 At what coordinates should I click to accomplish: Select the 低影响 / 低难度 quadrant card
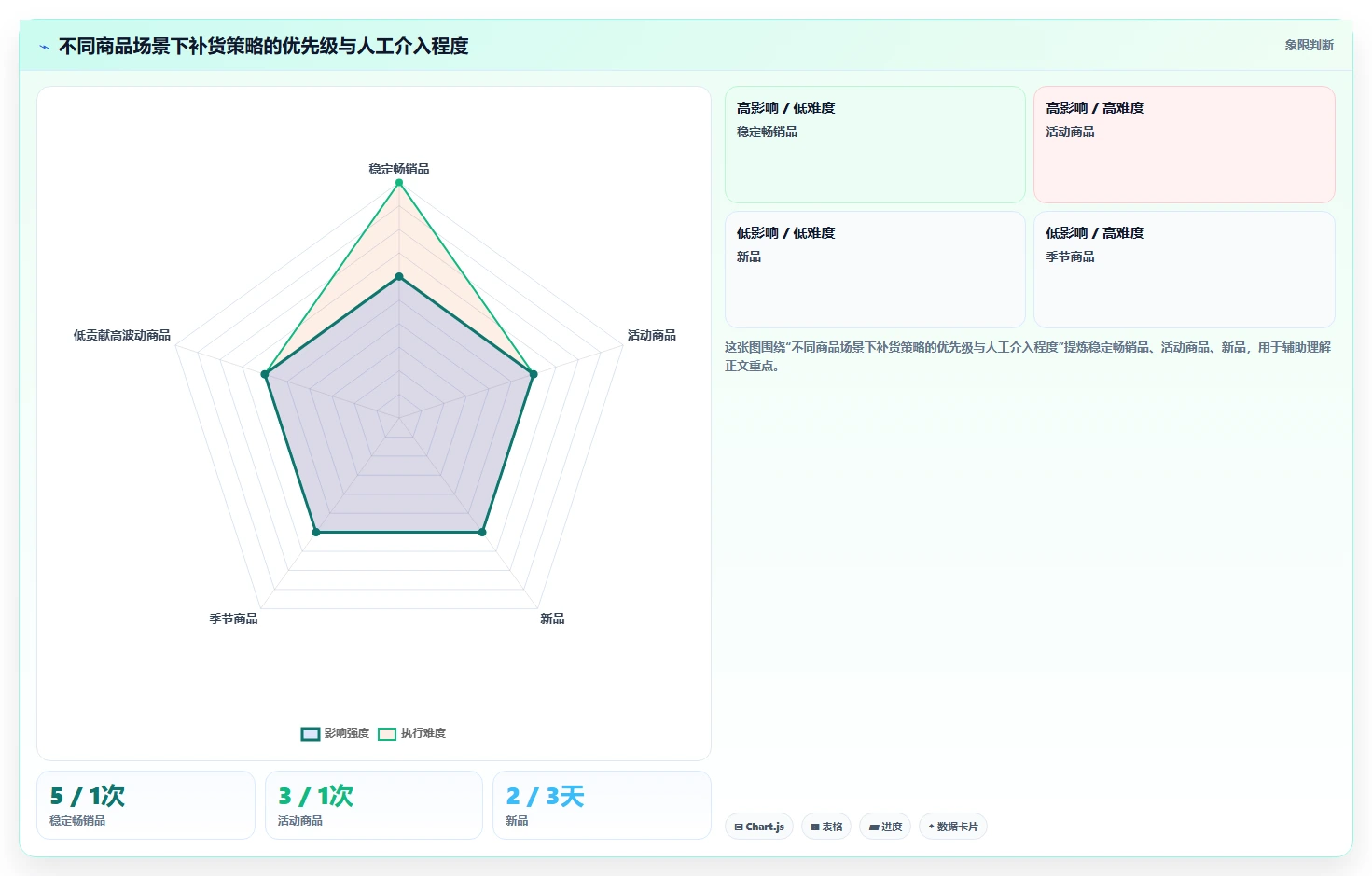(875, 270)
